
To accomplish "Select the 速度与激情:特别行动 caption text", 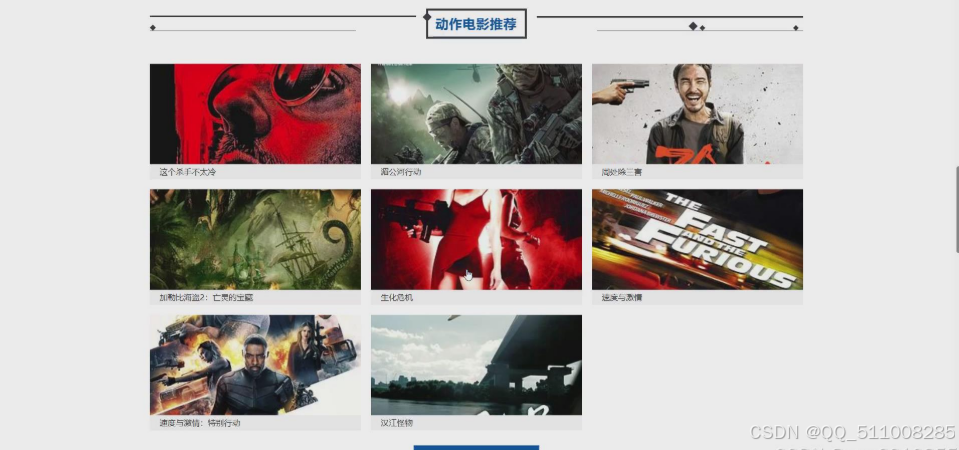I will click(200, 423).
